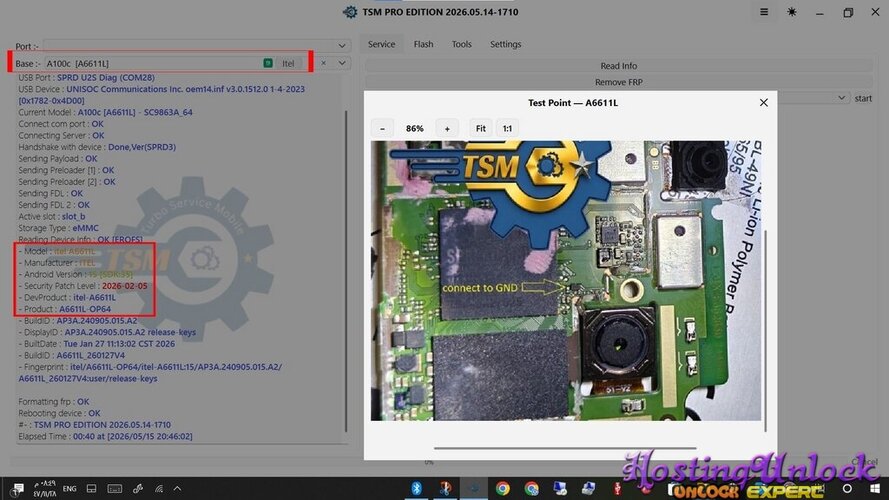
Task: Click the ENG language indicator in taskbar
Action: pyautogui.click(x=69, y=489)
